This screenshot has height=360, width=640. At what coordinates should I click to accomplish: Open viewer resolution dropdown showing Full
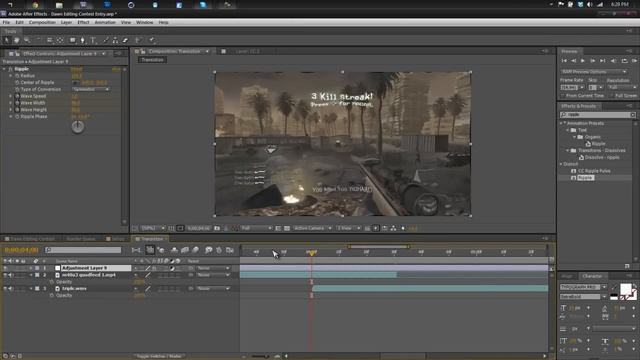point(256,228)
